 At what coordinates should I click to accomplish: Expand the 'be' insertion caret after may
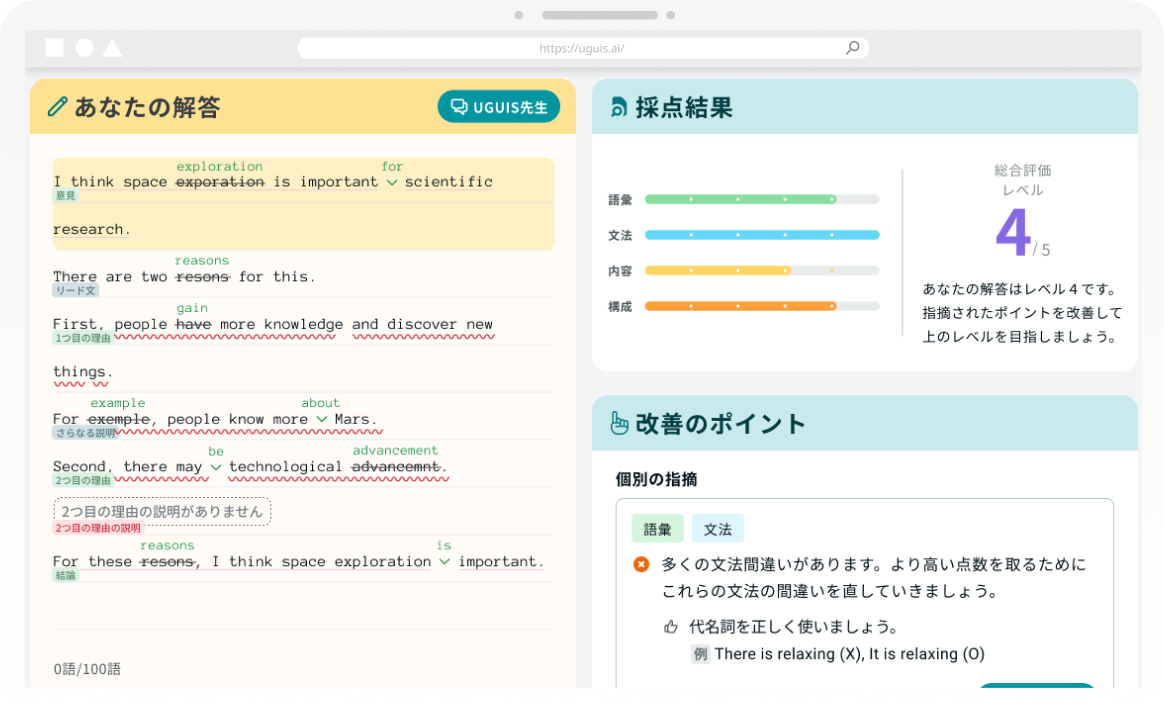(216, 468)
